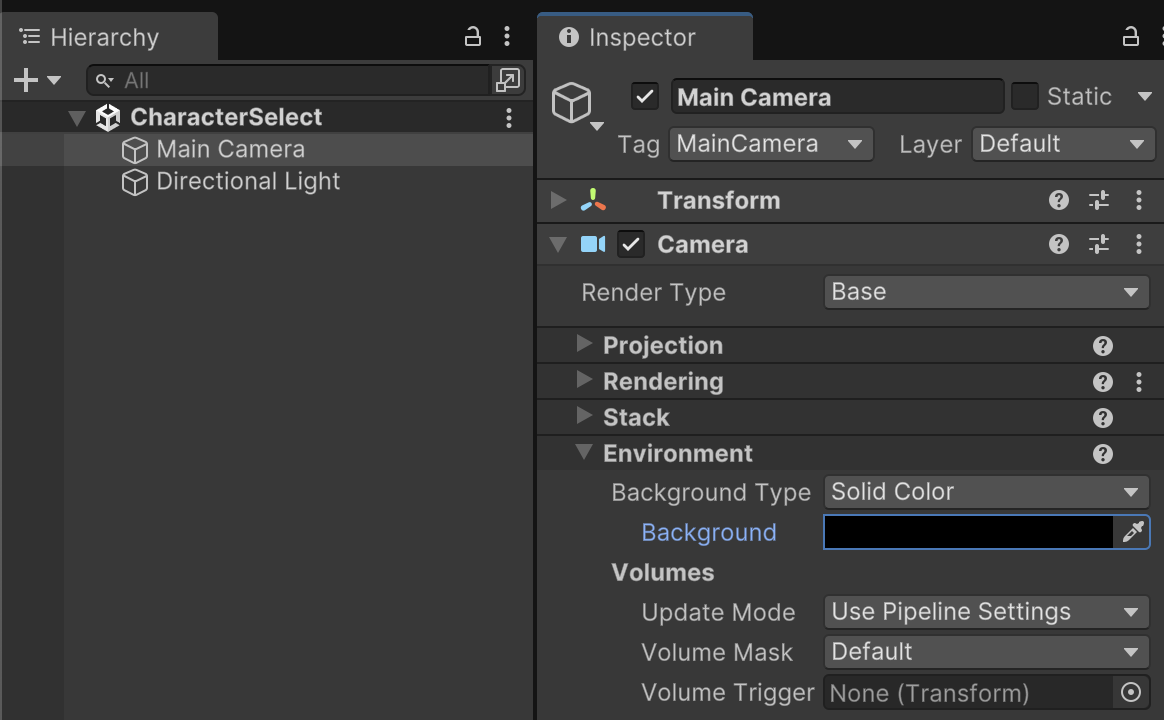Open Transform component help reference
The width and height of the screenshot is (1164, 720).
tap(1059, 201)
